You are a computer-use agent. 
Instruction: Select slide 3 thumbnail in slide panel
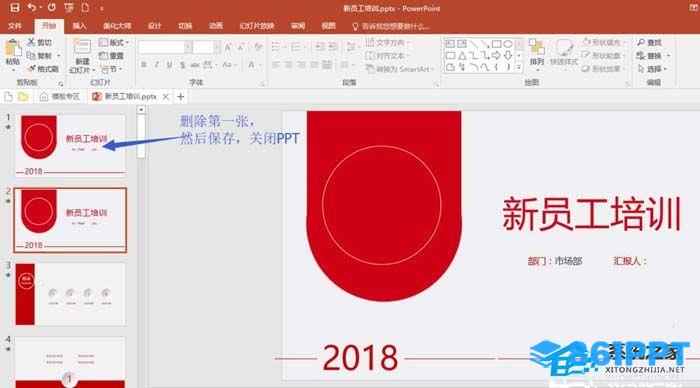[x=70, y=294]
